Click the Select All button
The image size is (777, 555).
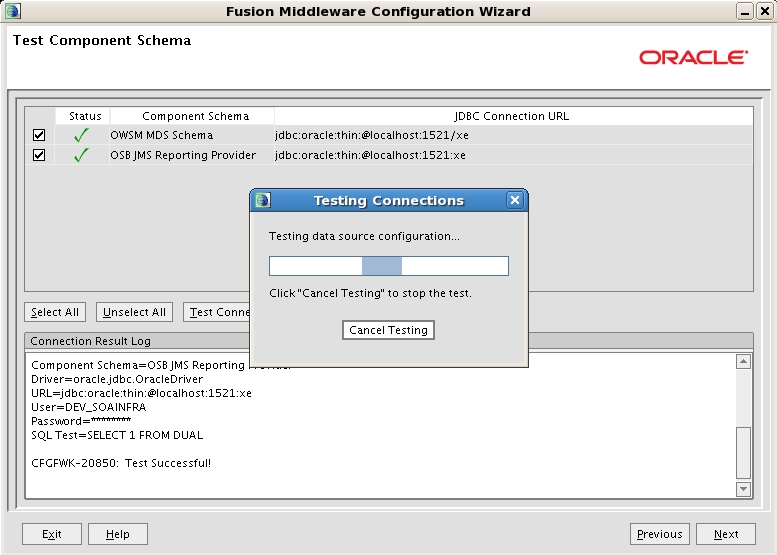(55, 312)
